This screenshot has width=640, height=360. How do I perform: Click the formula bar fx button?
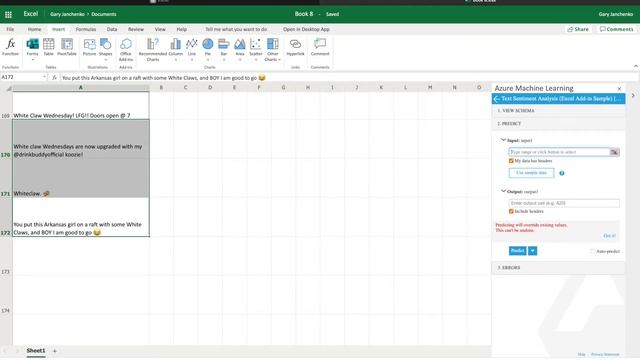coord(54,78)
